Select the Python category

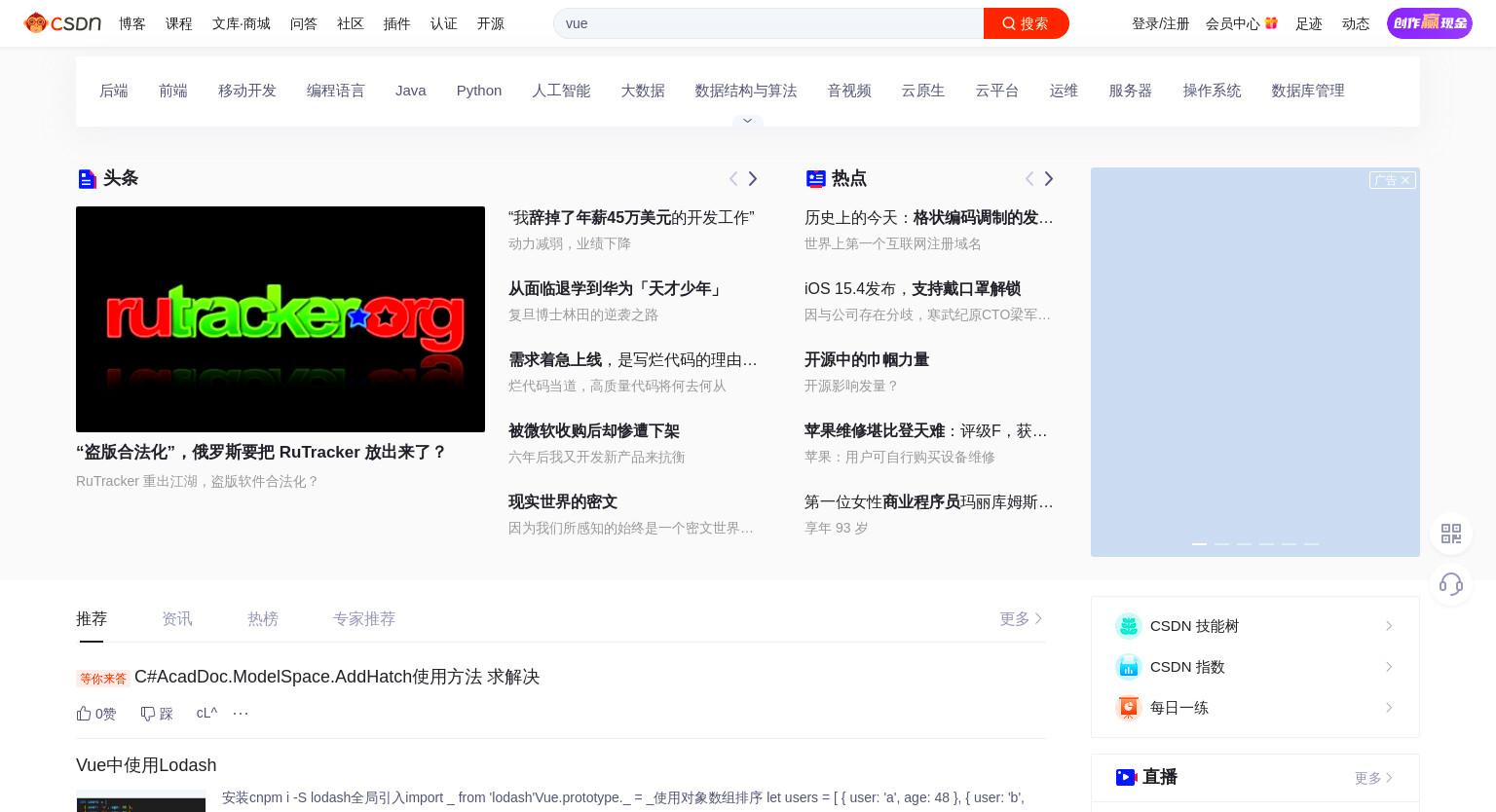pos(479,91)
